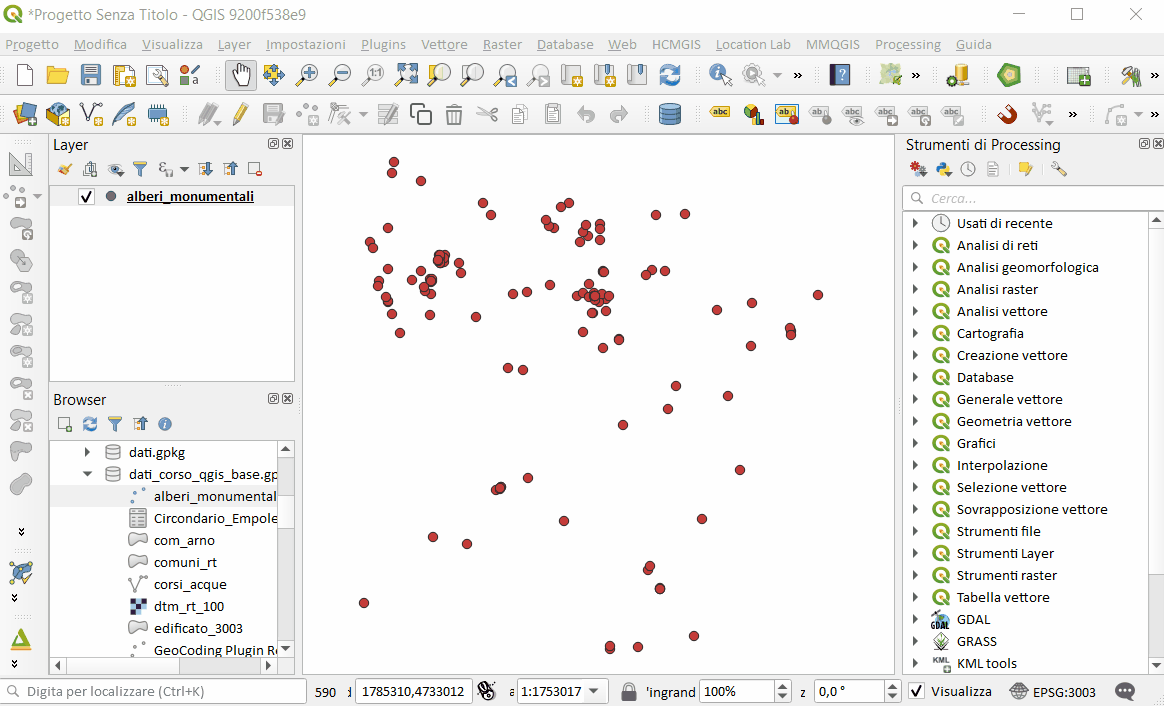Click the Refresh icon in Browser panel
Screen dimensions: 1164x706
tap(90, 424)
